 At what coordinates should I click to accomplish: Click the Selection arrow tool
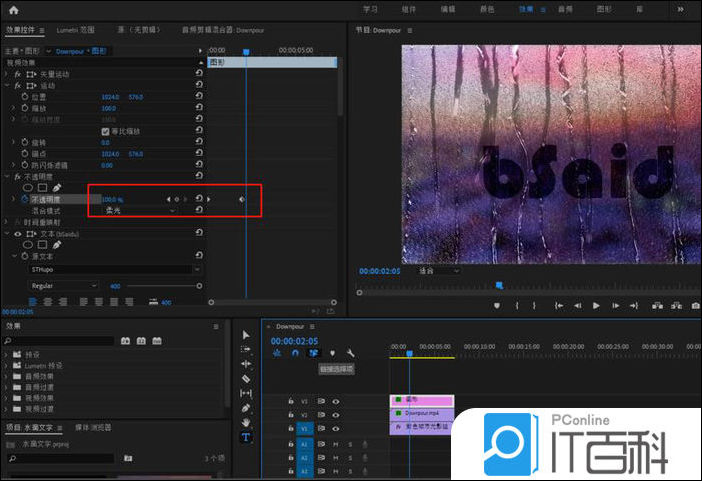[x=246, y=335]
